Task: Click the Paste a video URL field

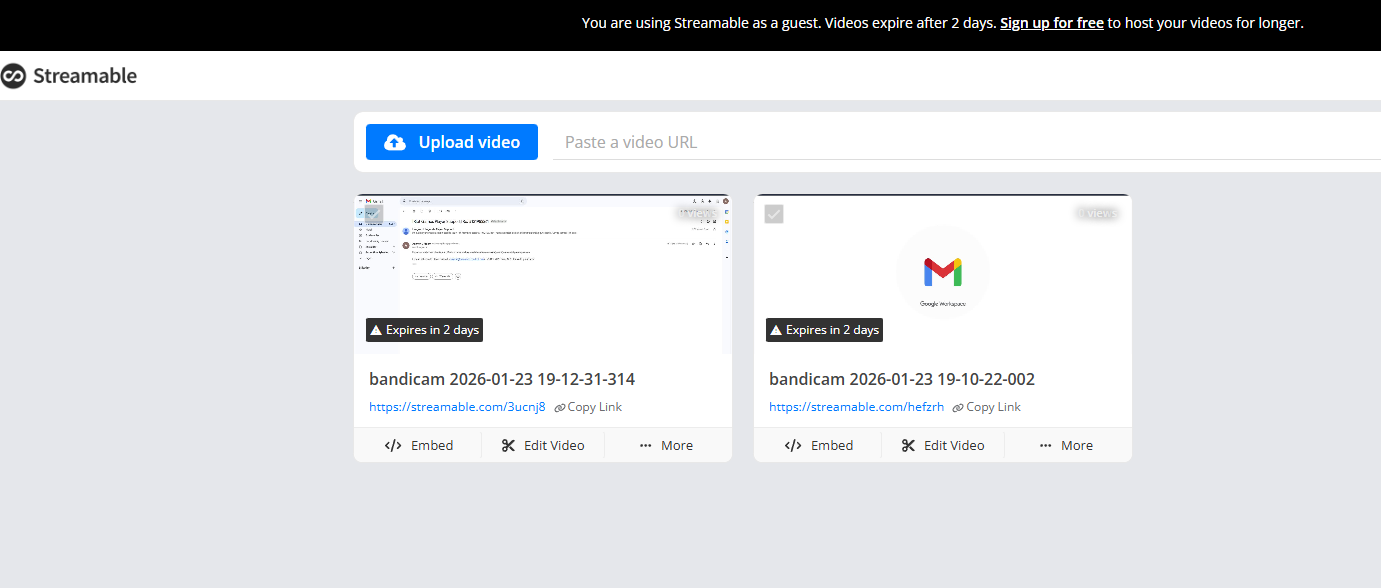Action: click(967, 142)
